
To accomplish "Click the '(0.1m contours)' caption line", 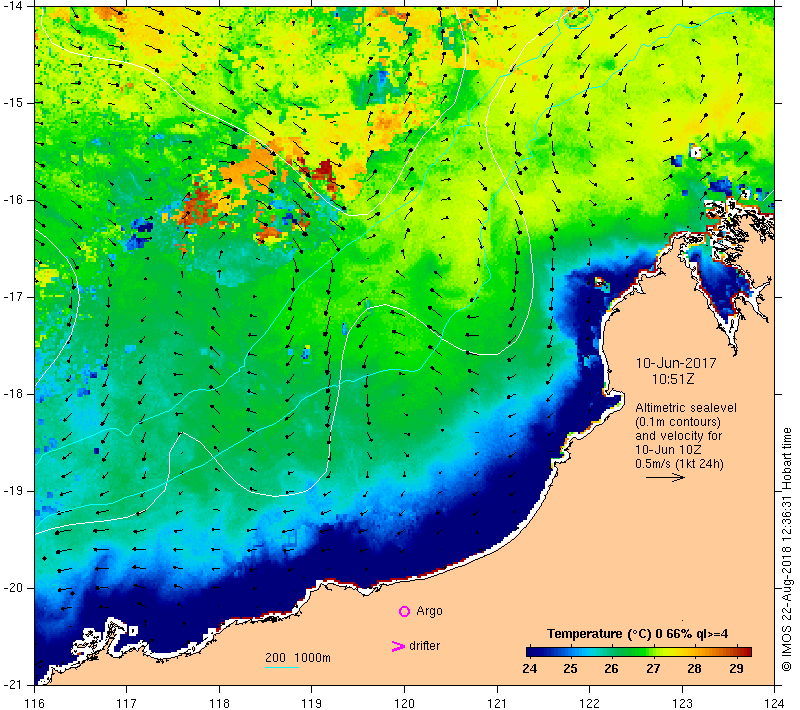I will pos(678,422).
